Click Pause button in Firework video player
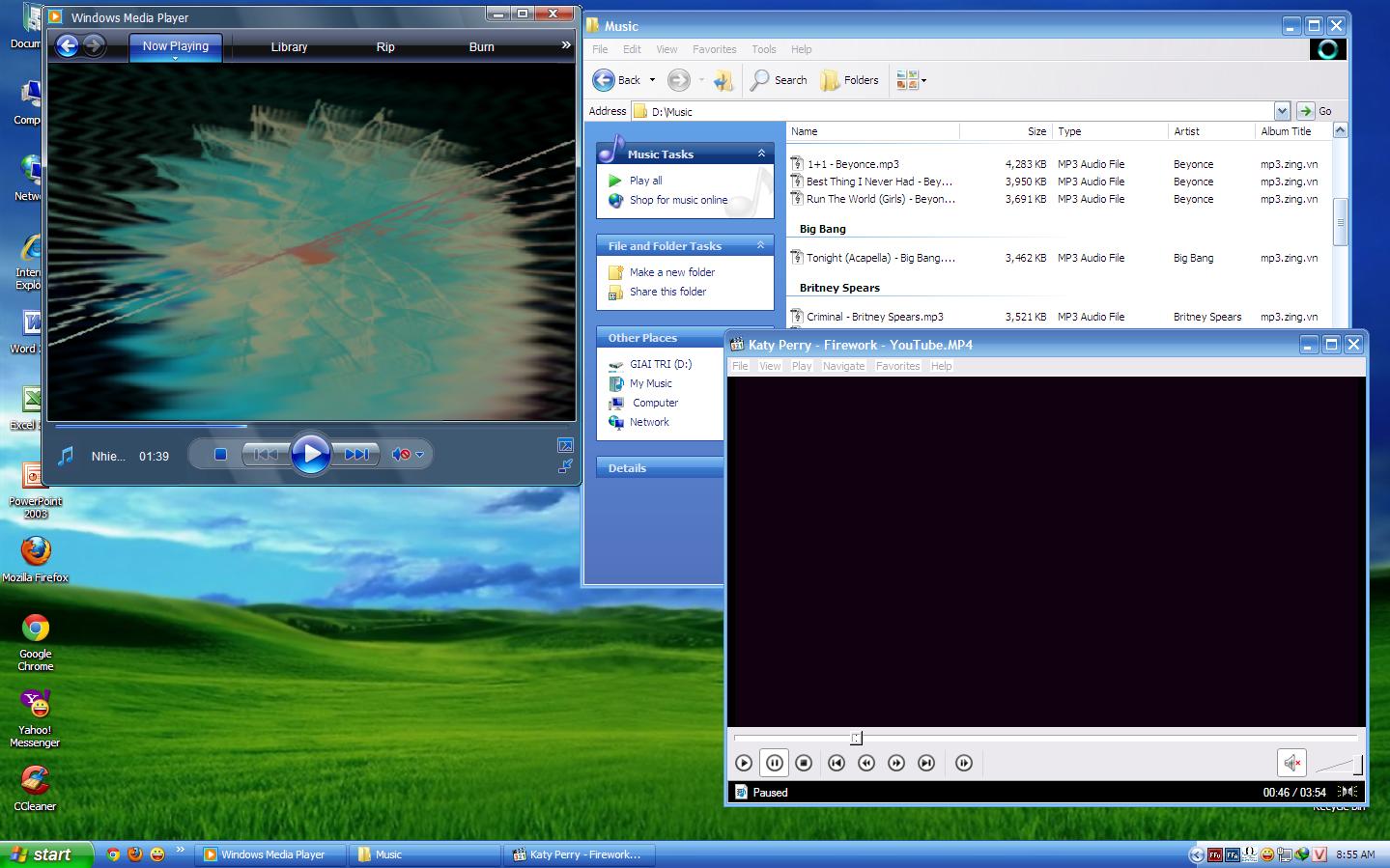The image size is (1390, 868). tap(774, 763)
